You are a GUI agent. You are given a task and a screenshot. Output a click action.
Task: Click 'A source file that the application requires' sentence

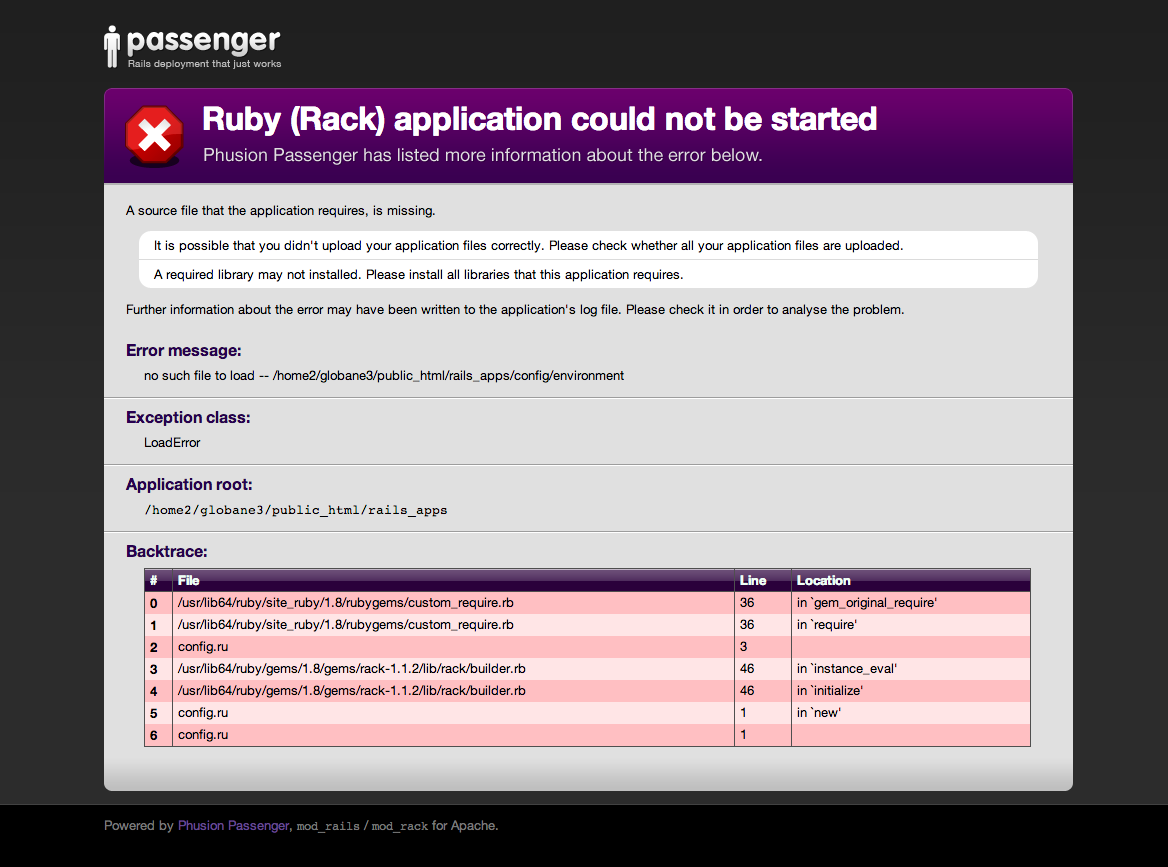point(280,211)
